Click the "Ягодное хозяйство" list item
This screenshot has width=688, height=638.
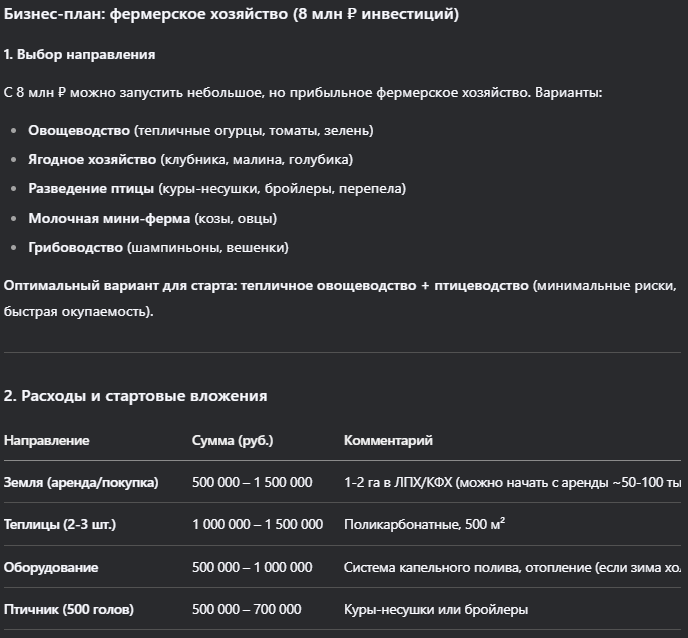pos(93,160)
